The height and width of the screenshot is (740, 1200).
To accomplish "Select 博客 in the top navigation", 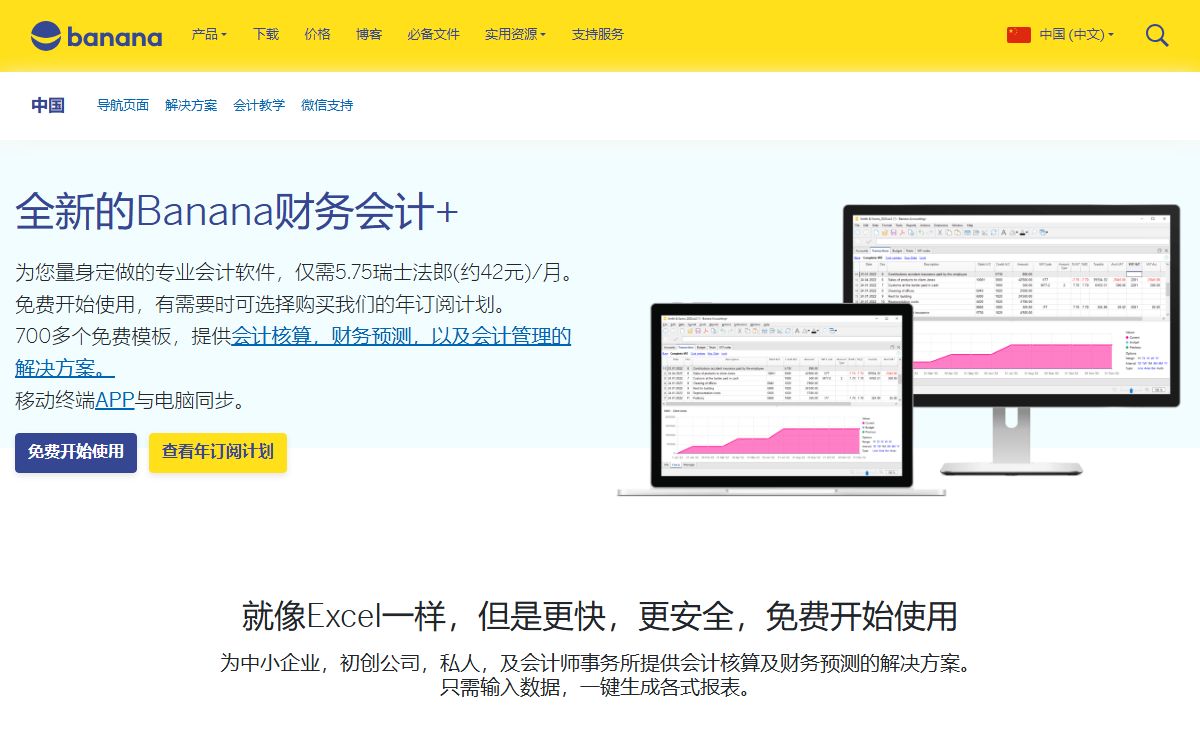I will [x=369, y=34].
